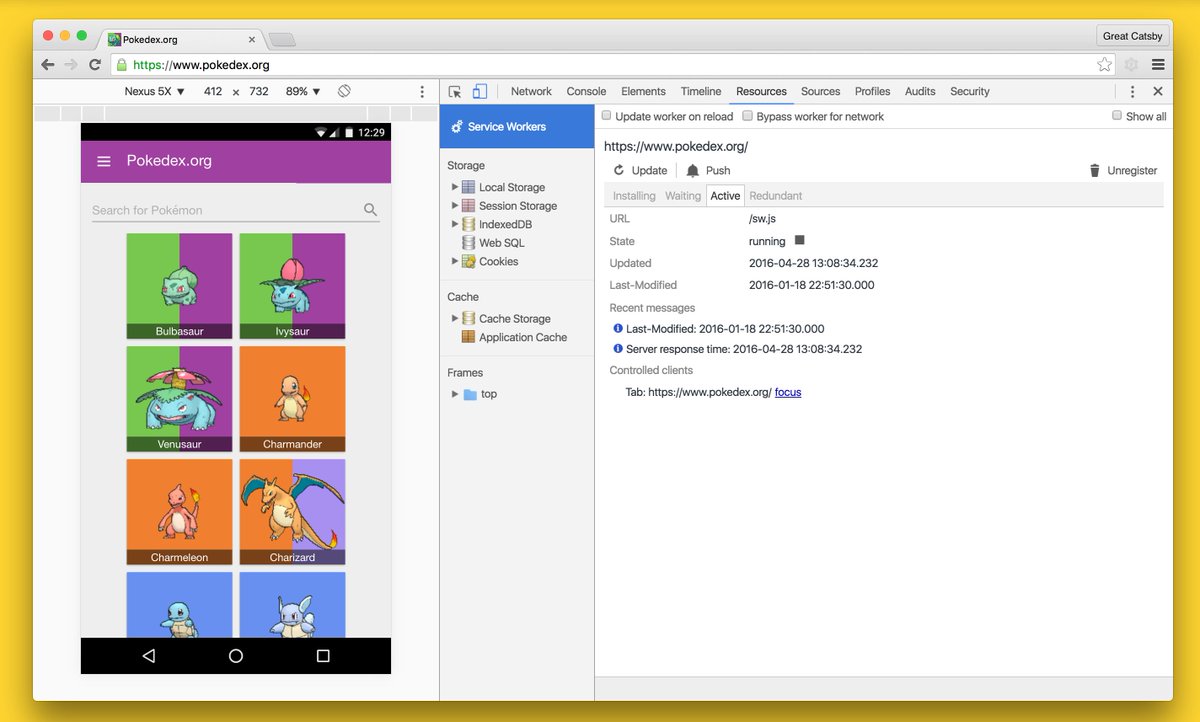Expand the top frame node
The width and height of the screenshot is (1200, 722).
coord(455,394)
